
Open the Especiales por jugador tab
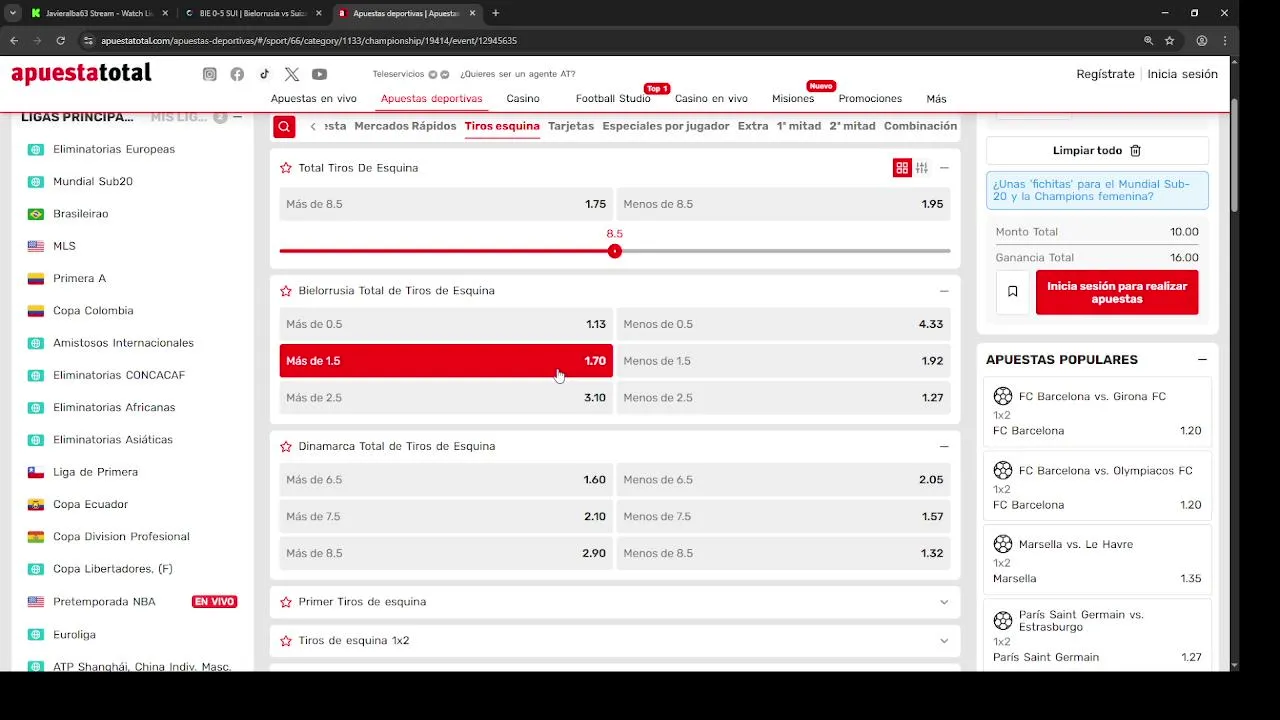point(666,126)
